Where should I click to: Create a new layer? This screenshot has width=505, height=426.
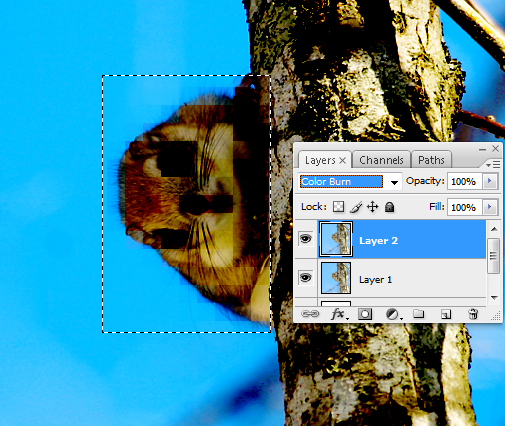coord(446,314)
